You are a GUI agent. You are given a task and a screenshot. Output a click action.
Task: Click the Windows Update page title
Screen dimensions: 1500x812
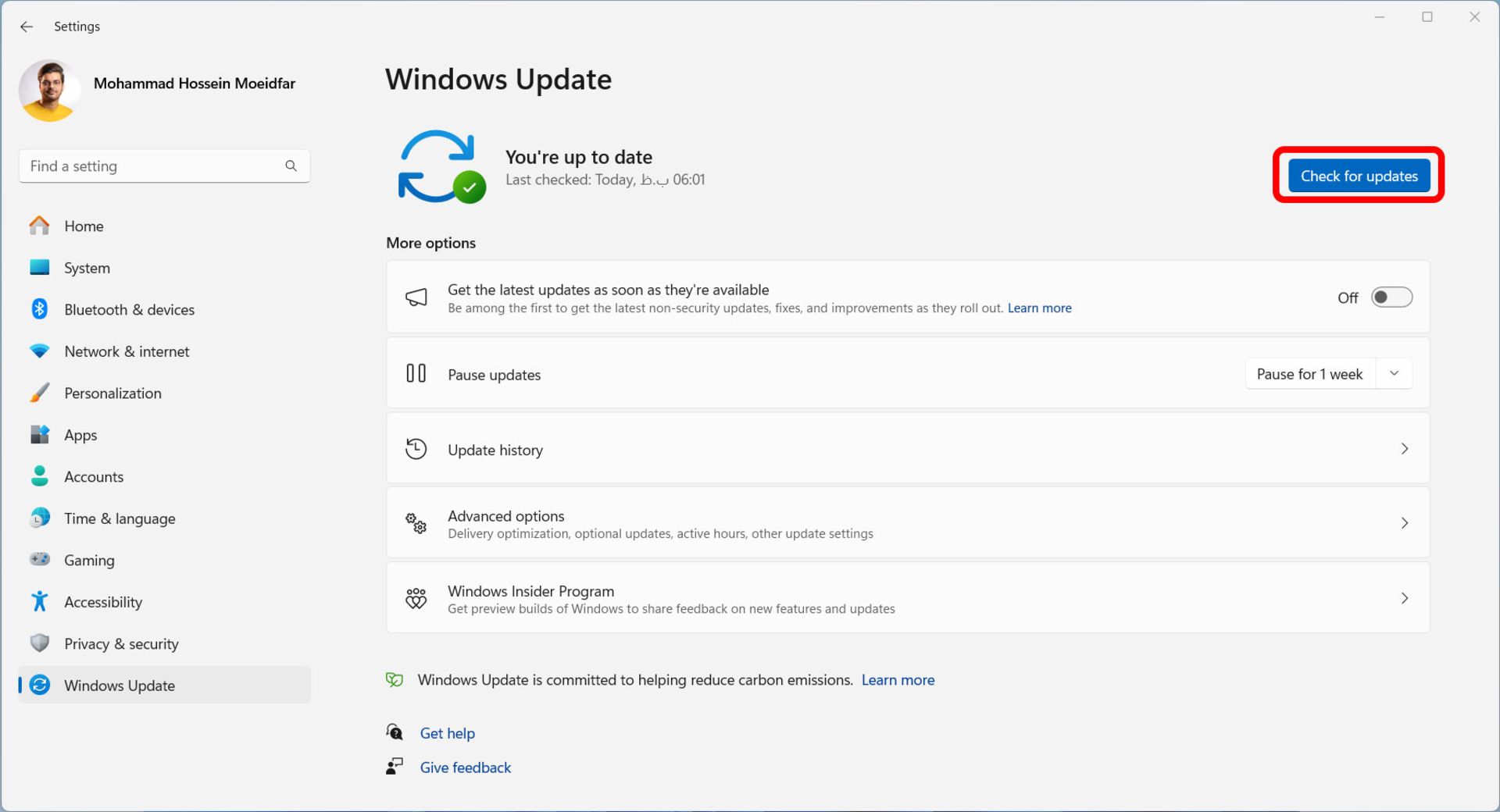point(498,80)
